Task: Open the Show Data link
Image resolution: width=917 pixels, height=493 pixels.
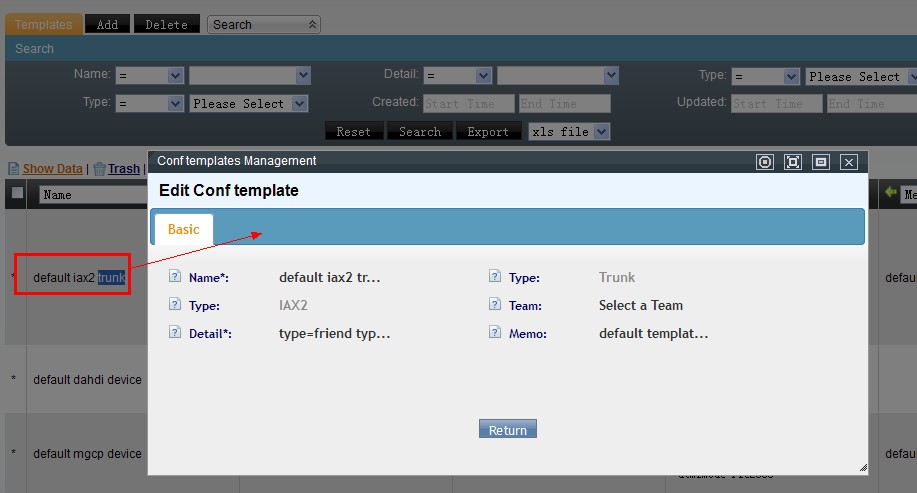Action: click(52, 169)
